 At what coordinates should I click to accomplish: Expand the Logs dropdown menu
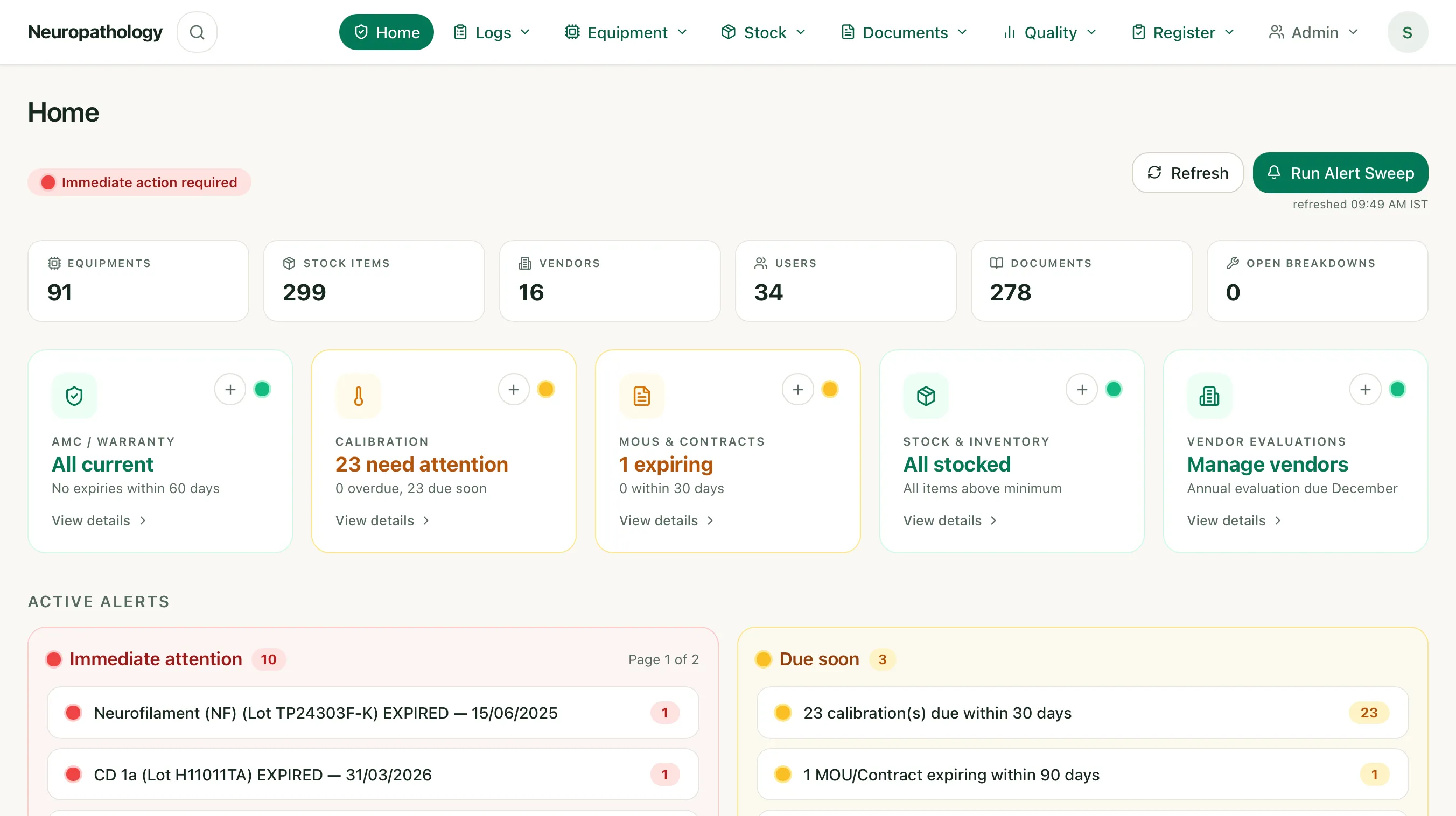(492, 32)
